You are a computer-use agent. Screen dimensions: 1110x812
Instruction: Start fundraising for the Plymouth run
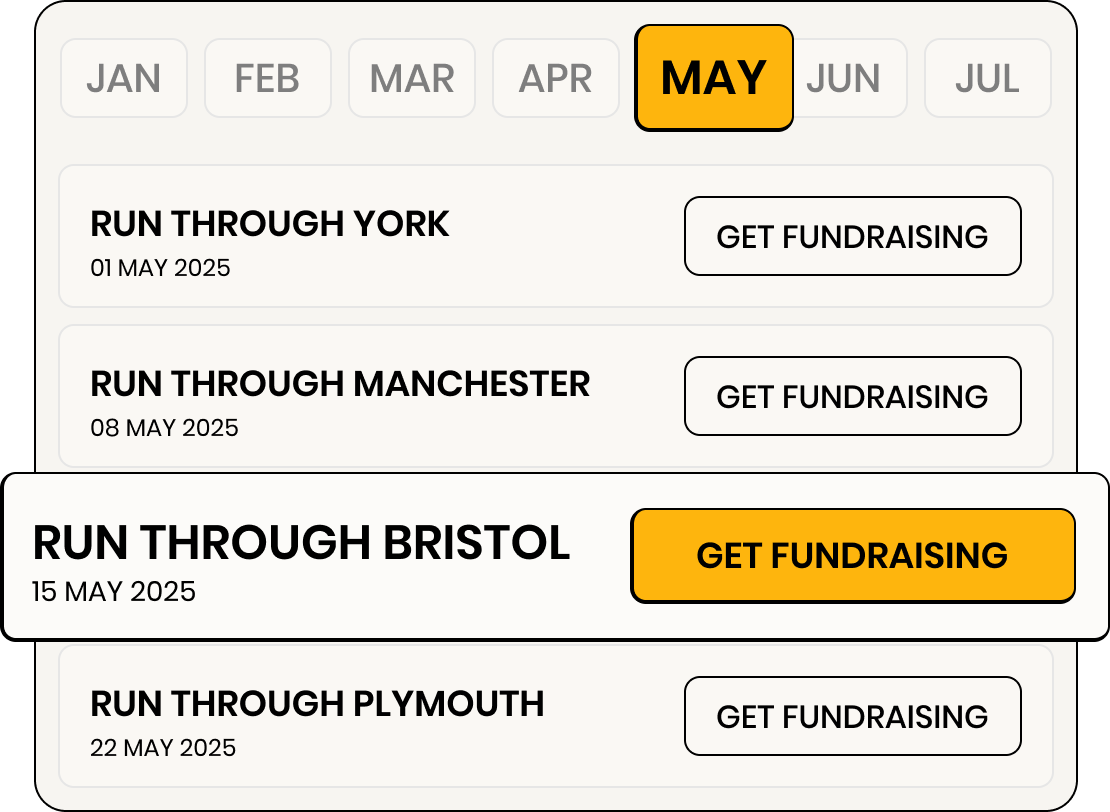852,716
